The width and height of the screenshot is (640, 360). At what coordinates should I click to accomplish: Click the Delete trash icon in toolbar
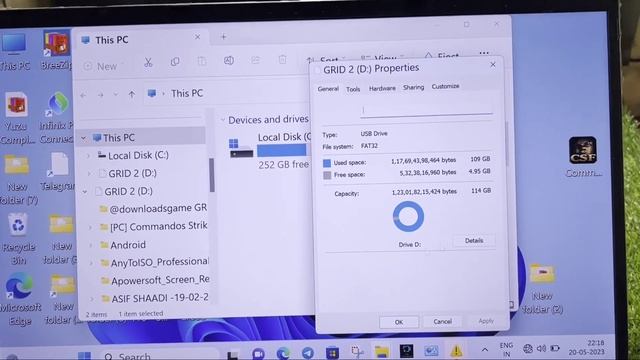pyautogui.click(x=282, y=60)
